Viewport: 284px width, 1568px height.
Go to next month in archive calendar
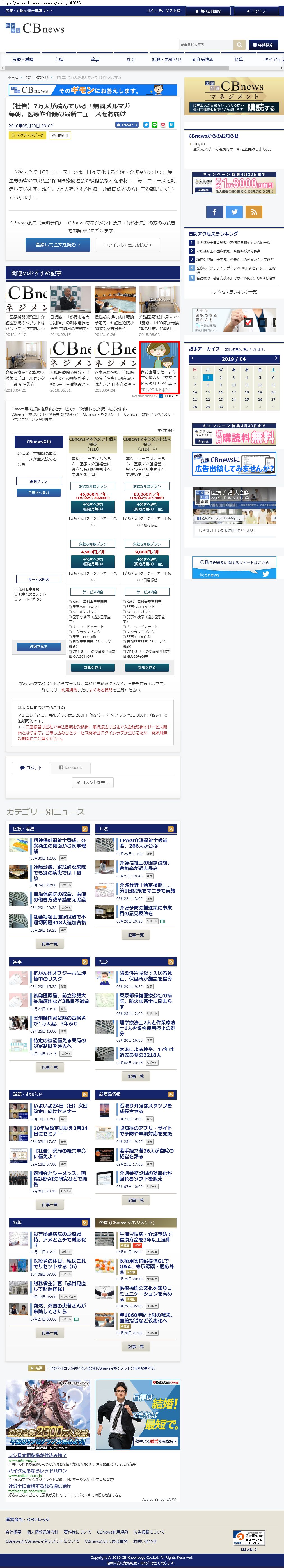(276, 358)
